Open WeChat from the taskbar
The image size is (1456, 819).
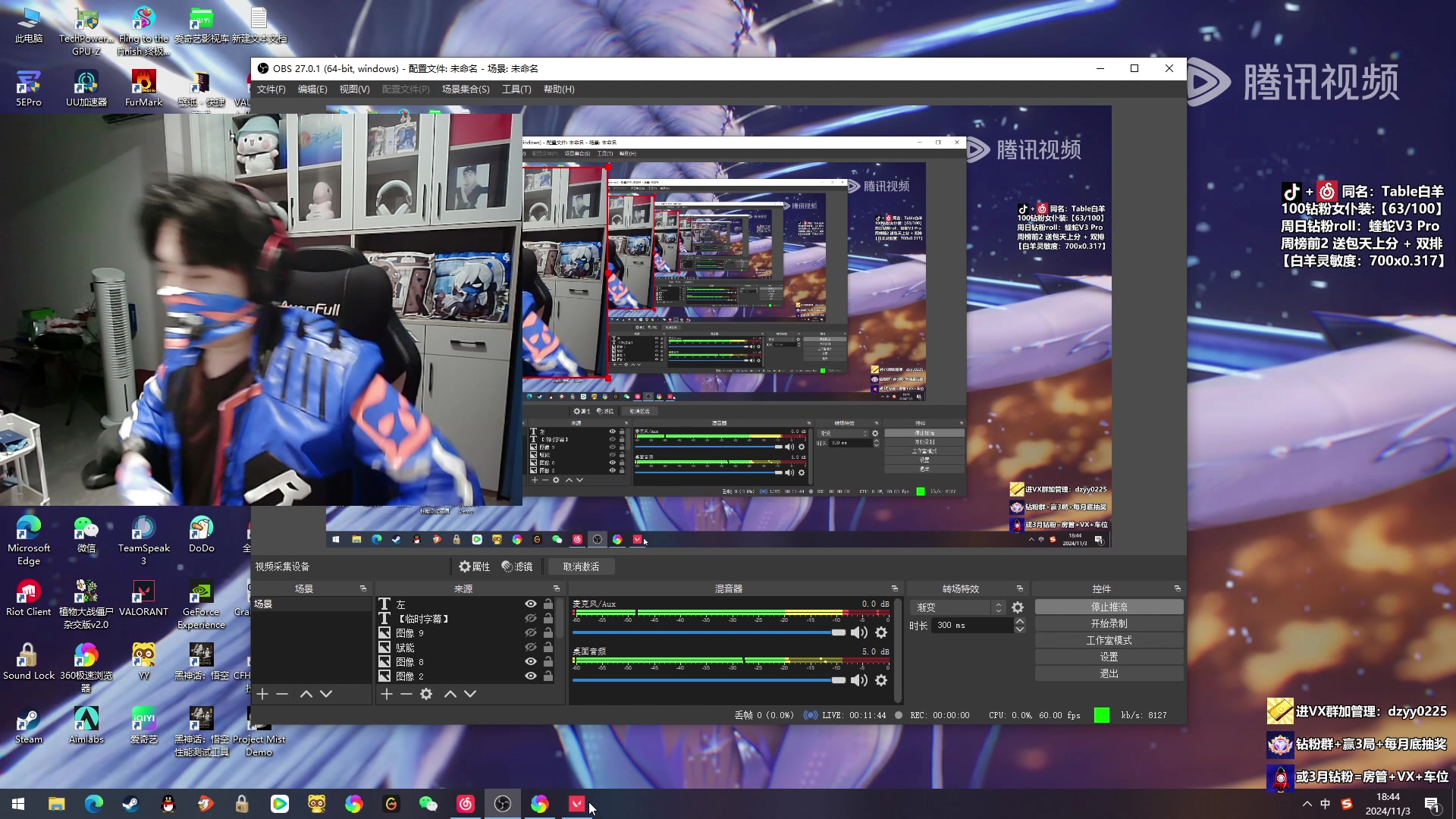coord(428,804)
